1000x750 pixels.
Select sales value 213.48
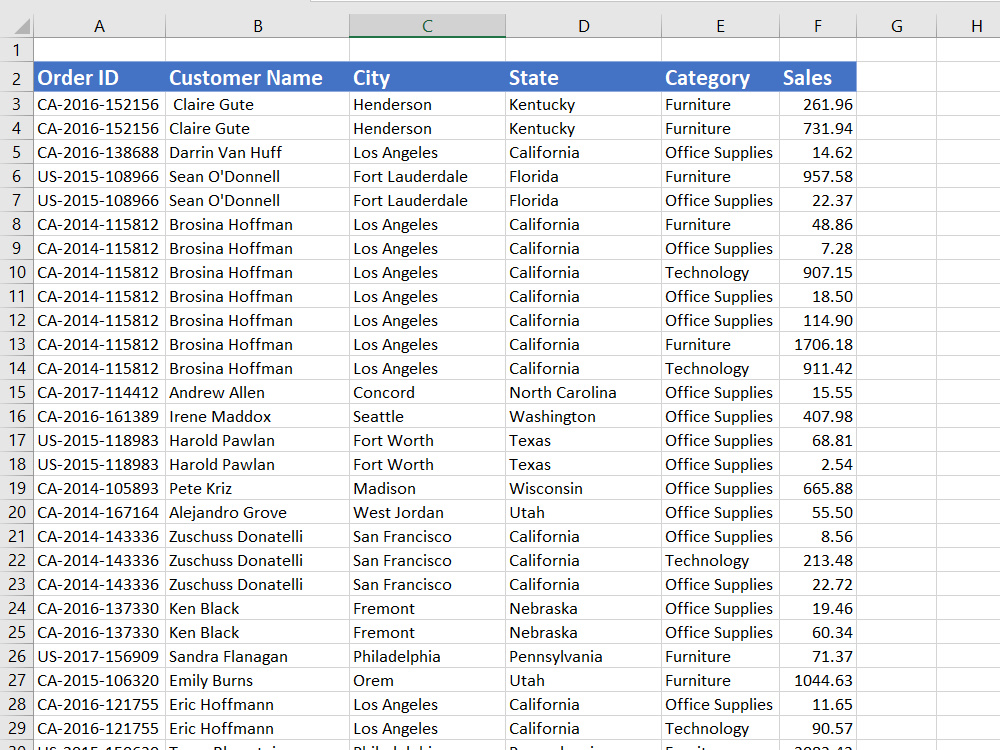click(818, 561)
